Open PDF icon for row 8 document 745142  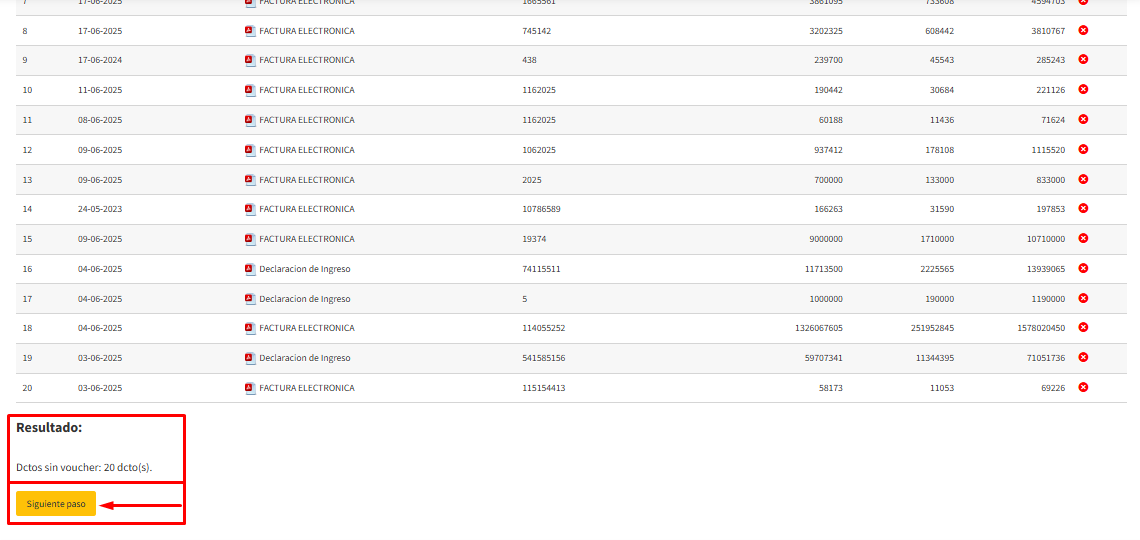pyautogui.click(x=250, y=31)
